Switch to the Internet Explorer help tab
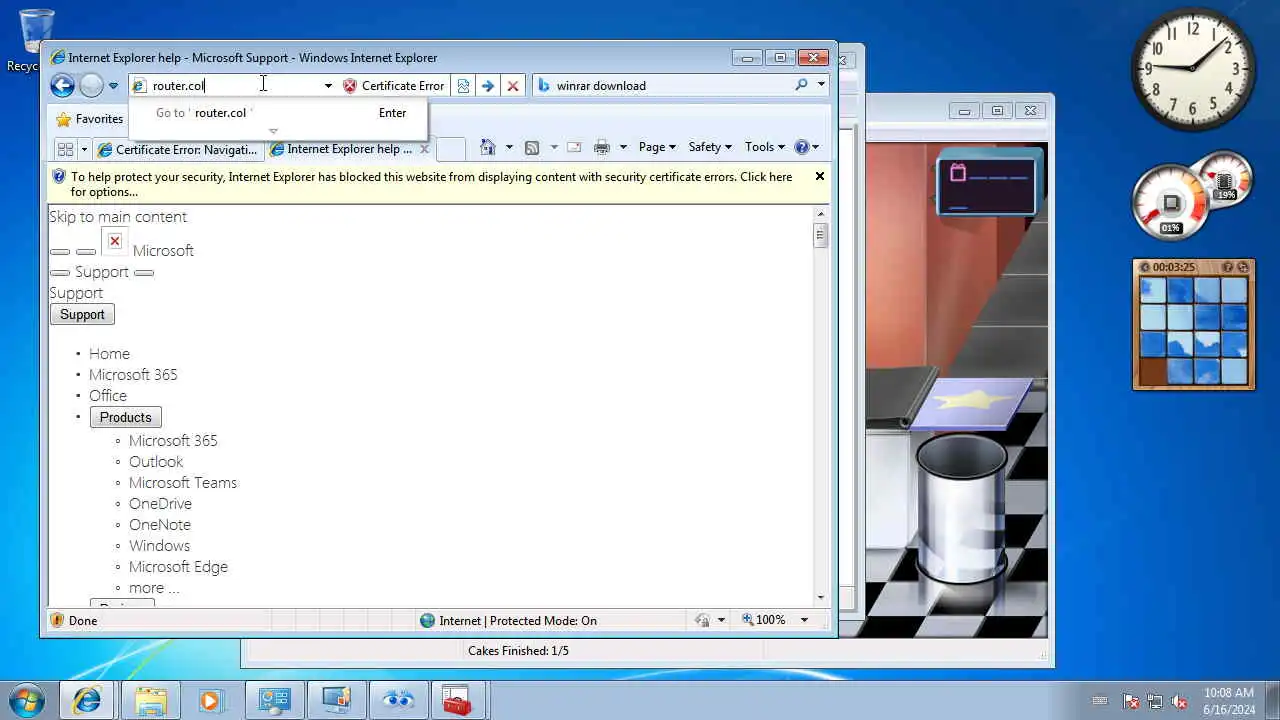 [x=341, y=149]
